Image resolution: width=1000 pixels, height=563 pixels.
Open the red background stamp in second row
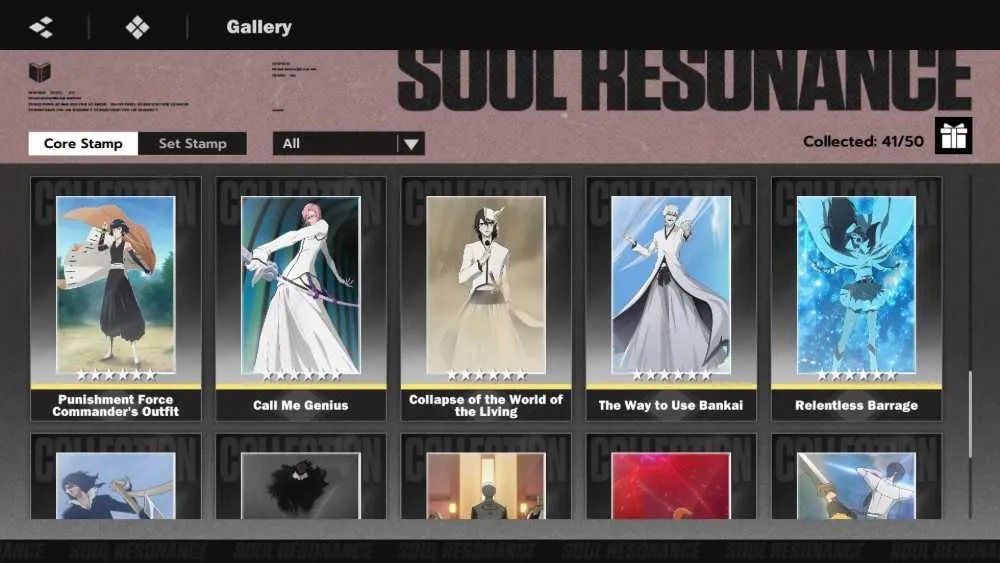[x=671, y=477]
